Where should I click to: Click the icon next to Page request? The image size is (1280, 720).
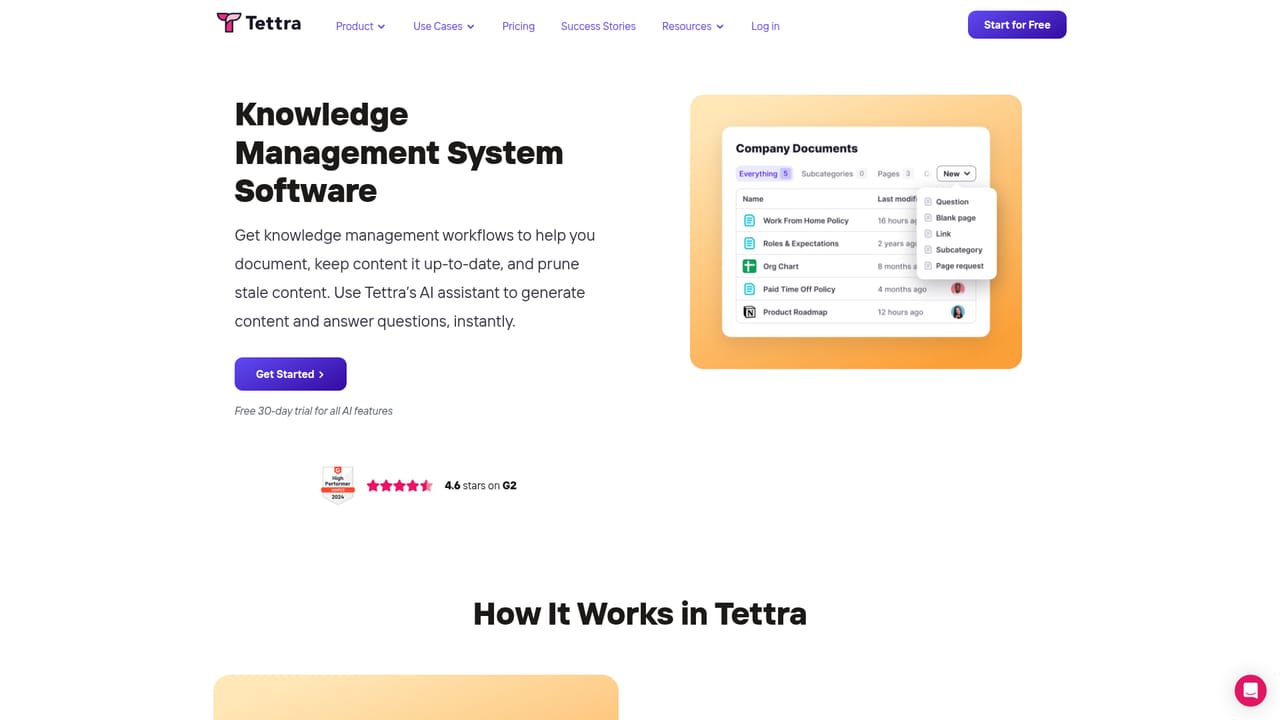(928, 266)
